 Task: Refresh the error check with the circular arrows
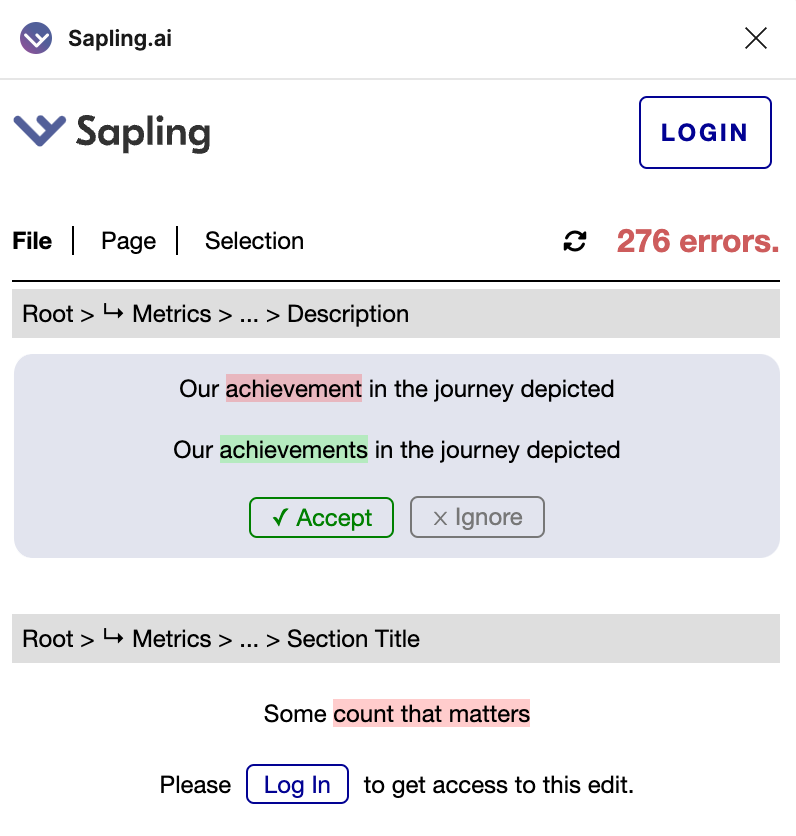coord(575,241)
